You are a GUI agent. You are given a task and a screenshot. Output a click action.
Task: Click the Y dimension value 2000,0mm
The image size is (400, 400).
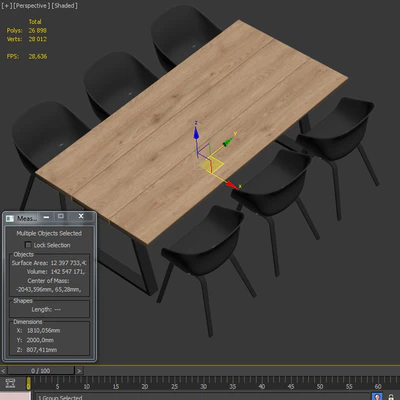pos(40,340)
